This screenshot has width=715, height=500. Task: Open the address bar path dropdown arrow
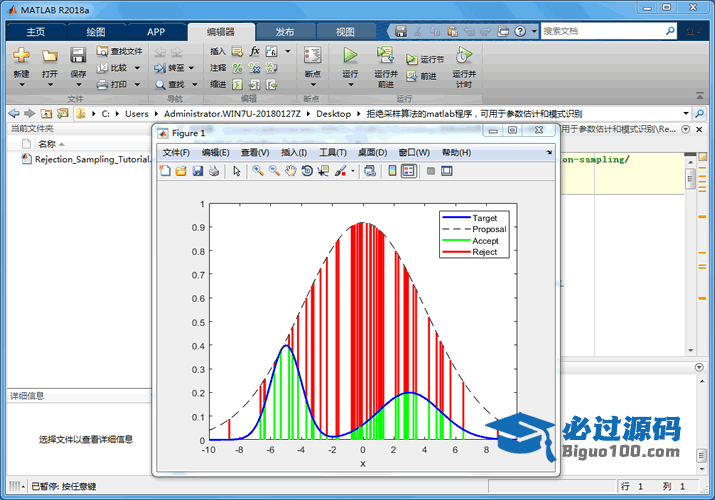click(x=686, y=113)
